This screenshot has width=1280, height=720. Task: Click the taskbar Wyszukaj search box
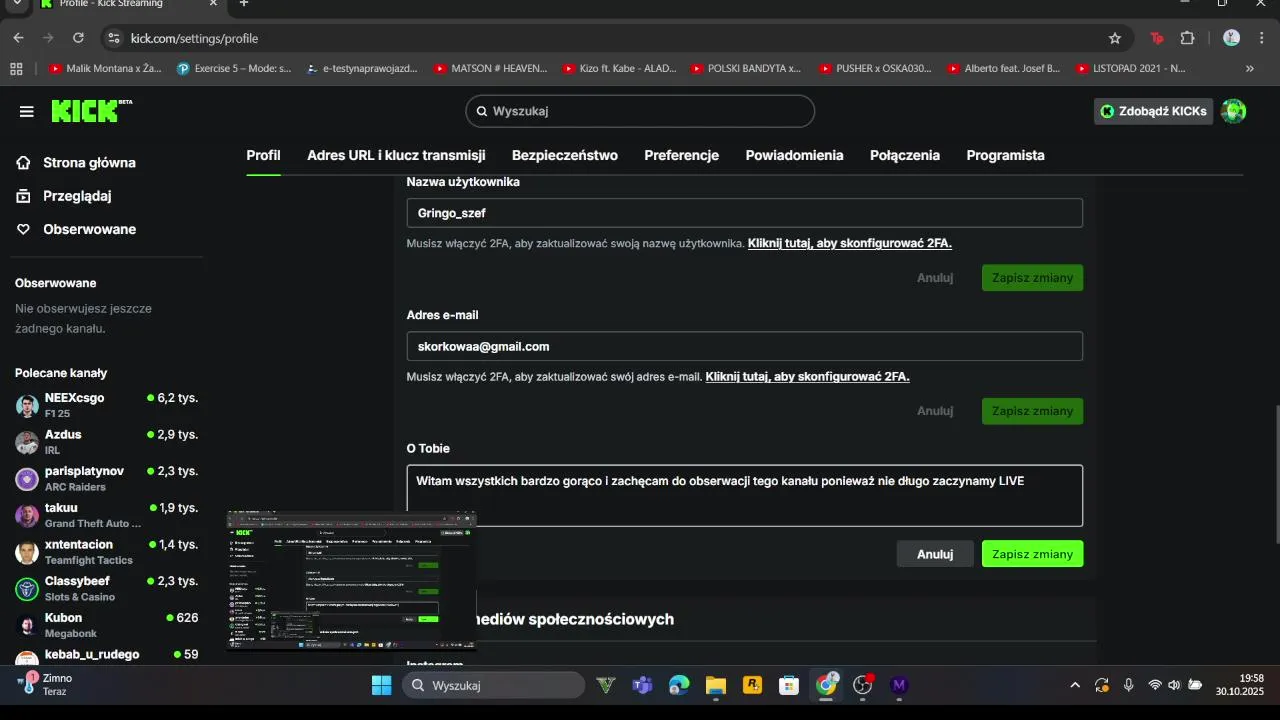[493, 685]
